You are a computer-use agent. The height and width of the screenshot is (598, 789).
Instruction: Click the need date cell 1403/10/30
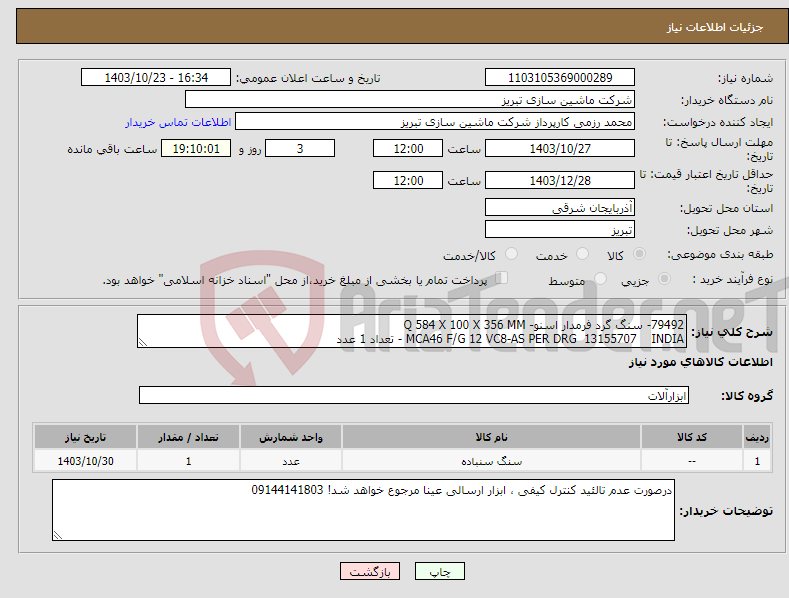(86, 461)
